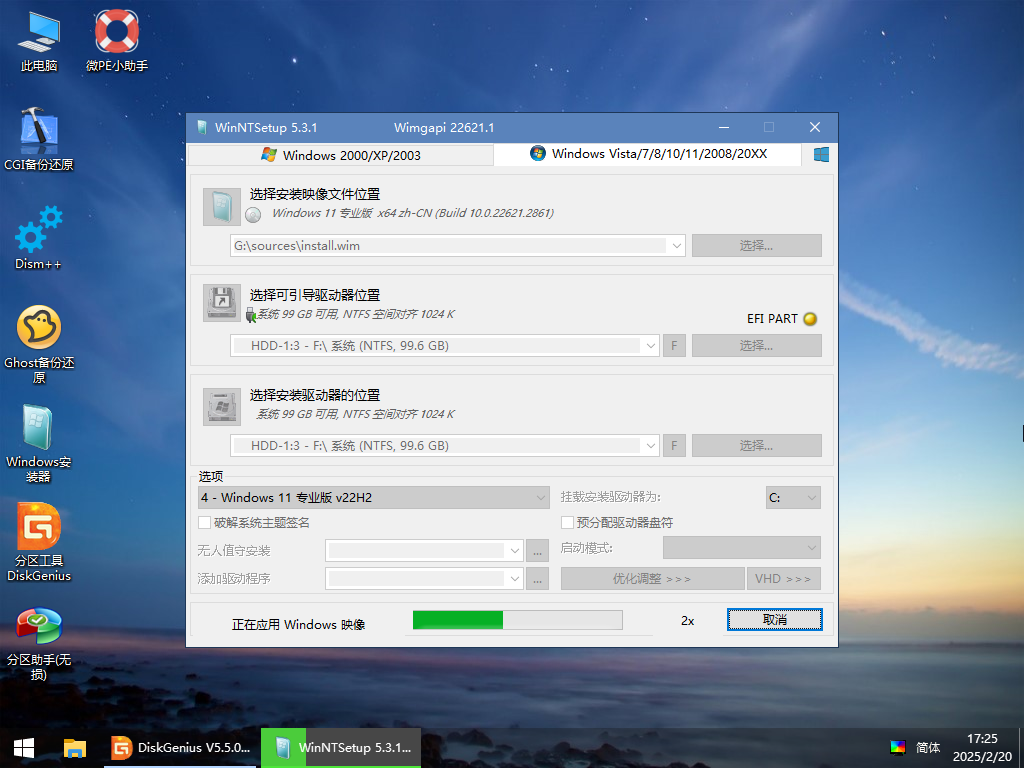Viewport: 1024px width, 768px height.
Task: Open VHD >>> options
Action: 783,579
